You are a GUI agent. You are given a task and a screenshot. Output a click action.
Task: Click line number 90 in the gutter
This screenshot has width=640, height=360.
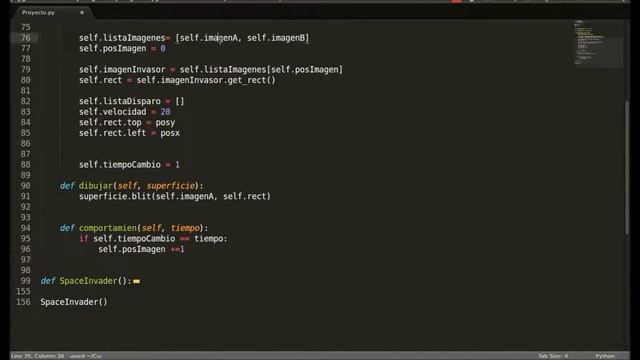[x=25, y=186]
